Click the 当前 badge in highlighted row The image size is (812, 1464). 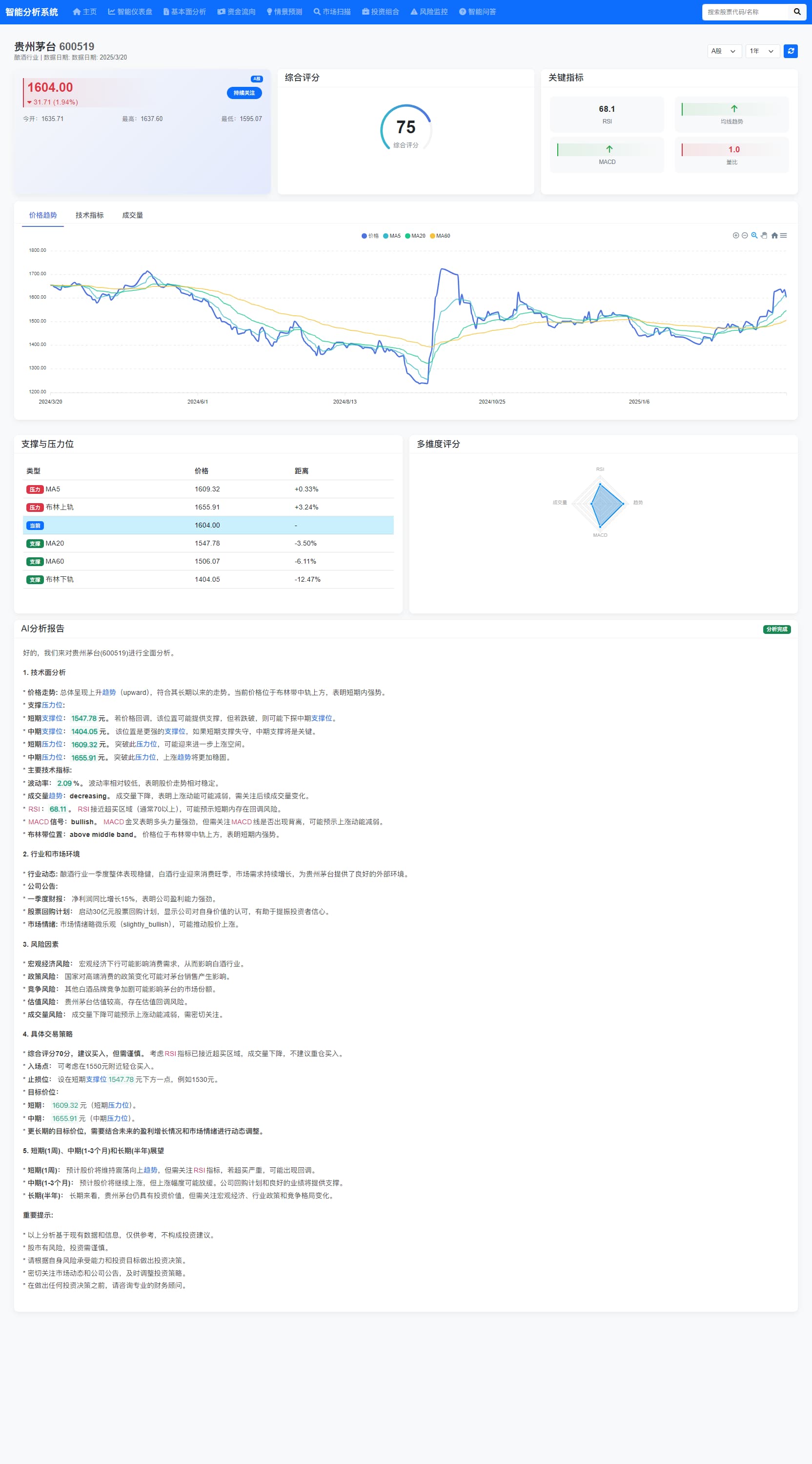click(x=35, y=526)
